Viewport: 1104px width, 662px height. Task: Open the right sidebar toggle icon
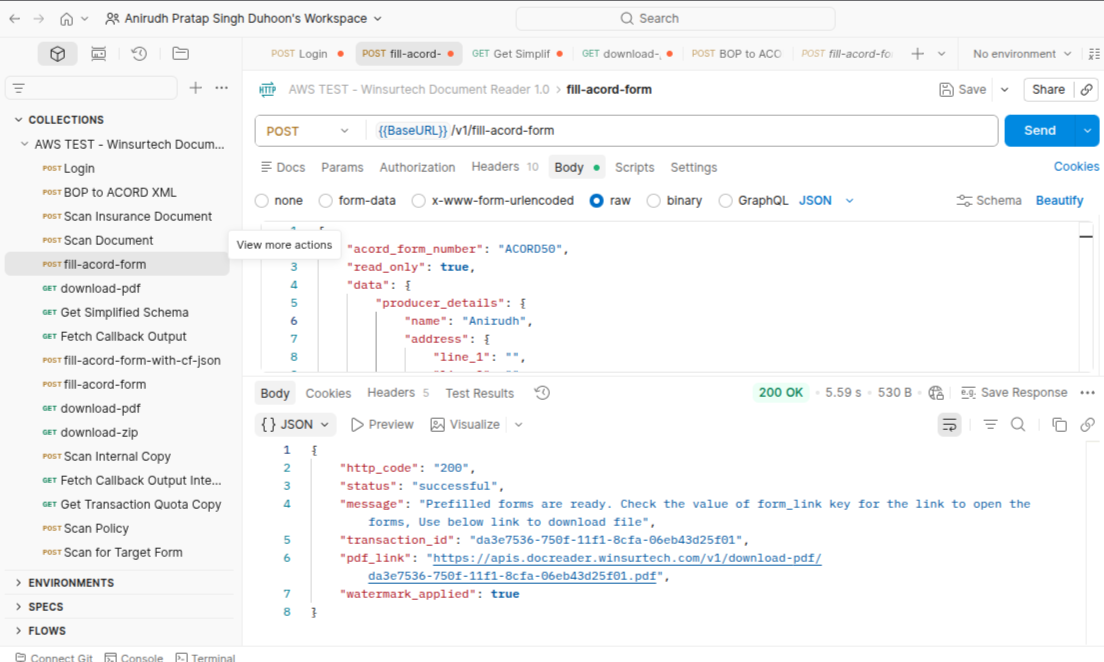(x=1094, y=54)
